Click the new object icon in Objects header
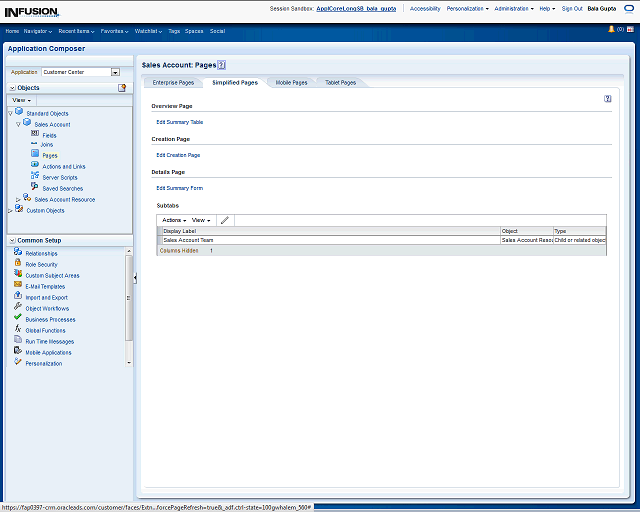 click(122, 88)
